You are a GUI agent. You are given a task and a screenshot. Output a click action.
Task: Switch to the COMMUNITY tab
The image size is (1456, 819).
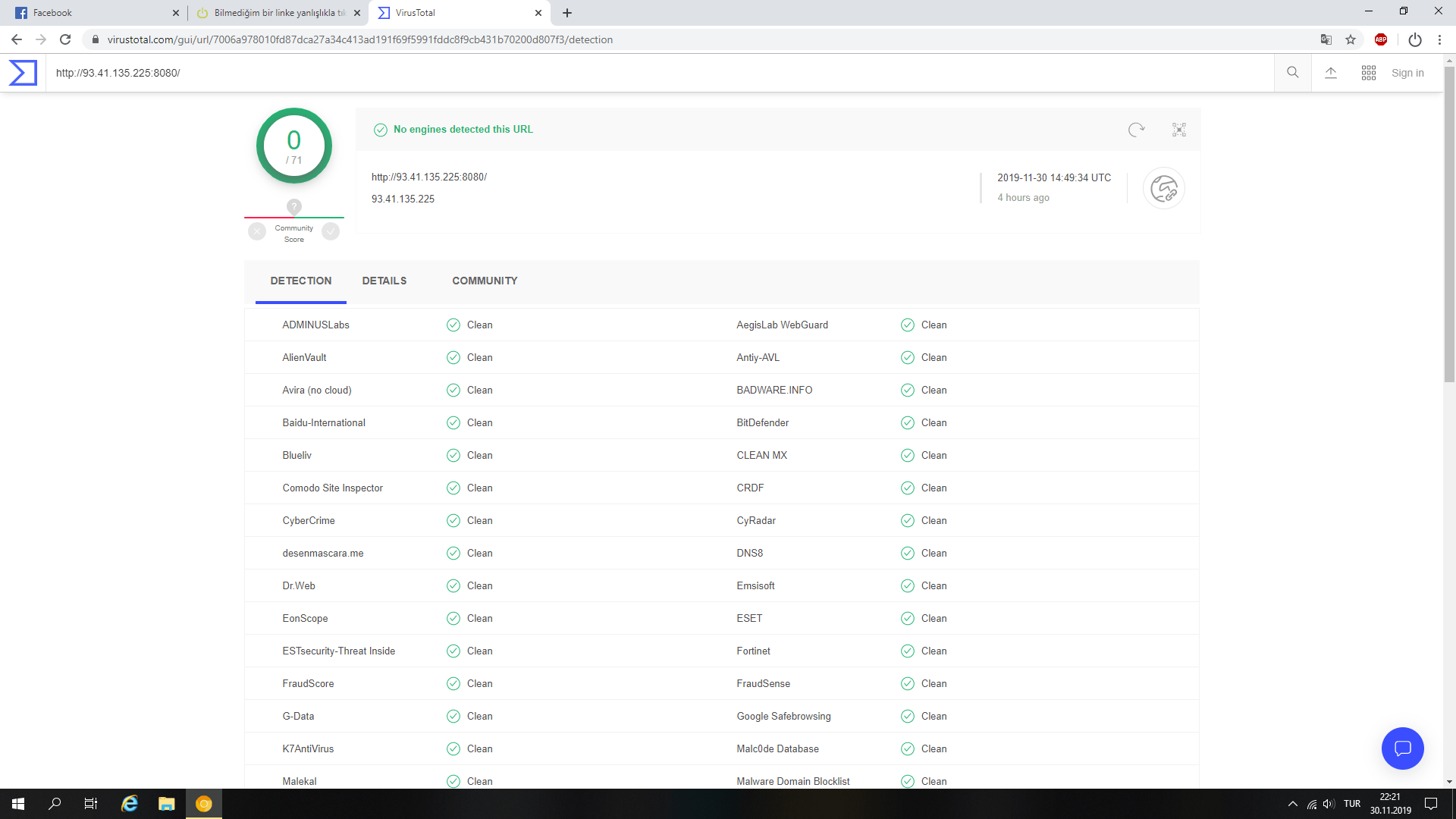click(485, 281)
